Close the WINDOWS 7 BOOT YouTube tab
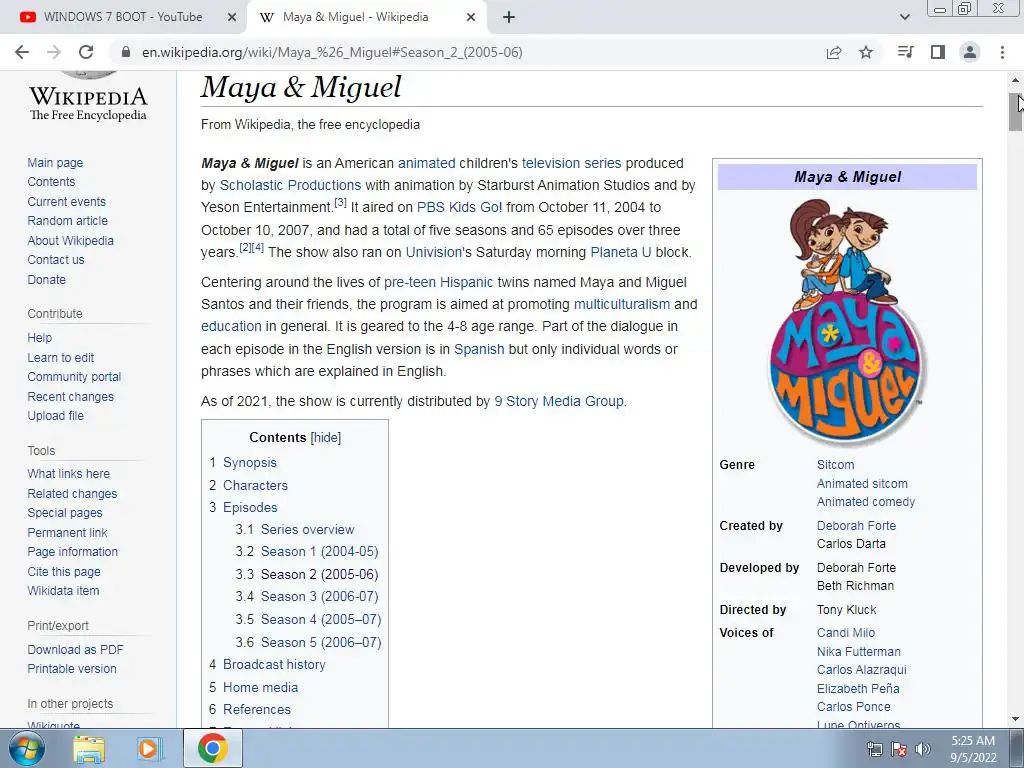Screen dimensions: 1024x768 coord(232,17)
